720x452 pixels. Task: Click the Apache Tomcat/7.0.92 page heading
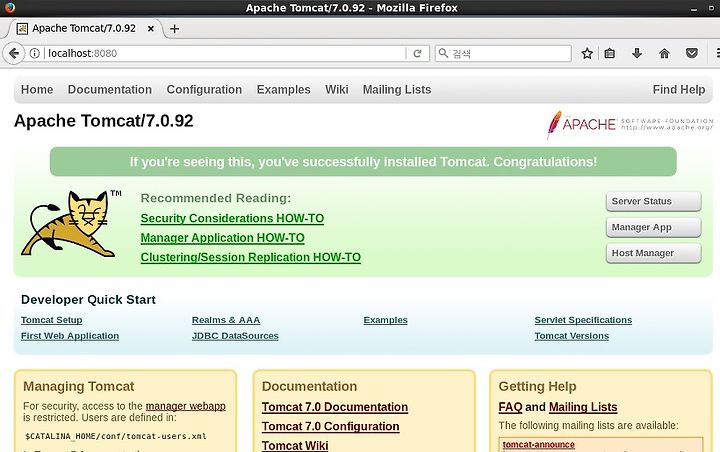104,121
